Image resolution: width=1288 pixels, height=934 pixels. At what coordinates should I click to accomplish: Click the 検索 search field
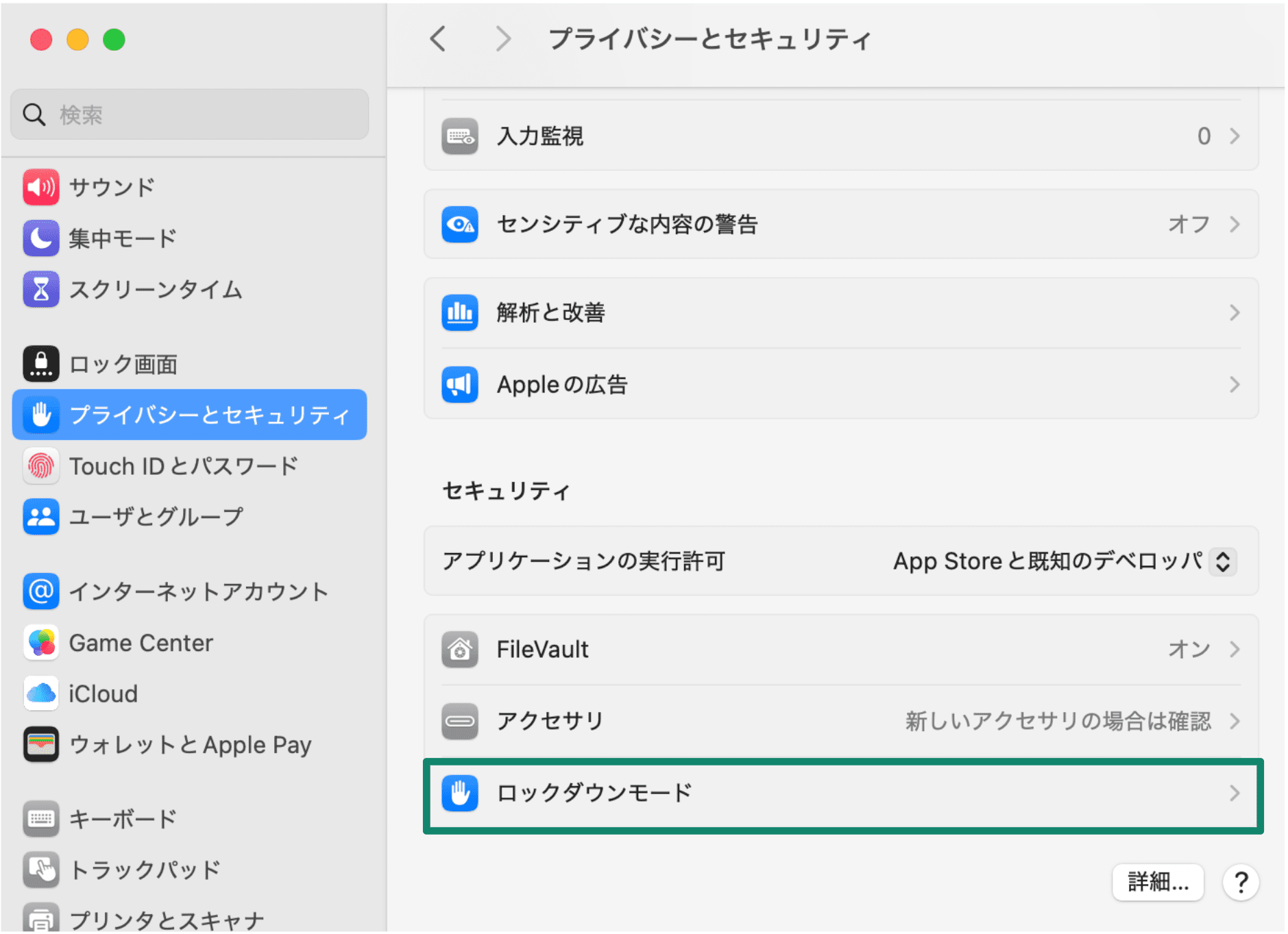click(x=190, y=114)
